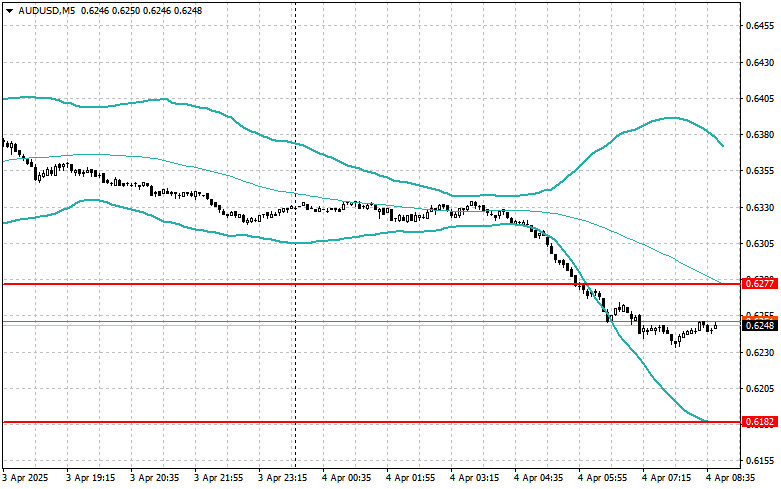781x489 pixels.
Task: Click the 4 Apr 08:35 time label
Action: (x=731, y=478)
